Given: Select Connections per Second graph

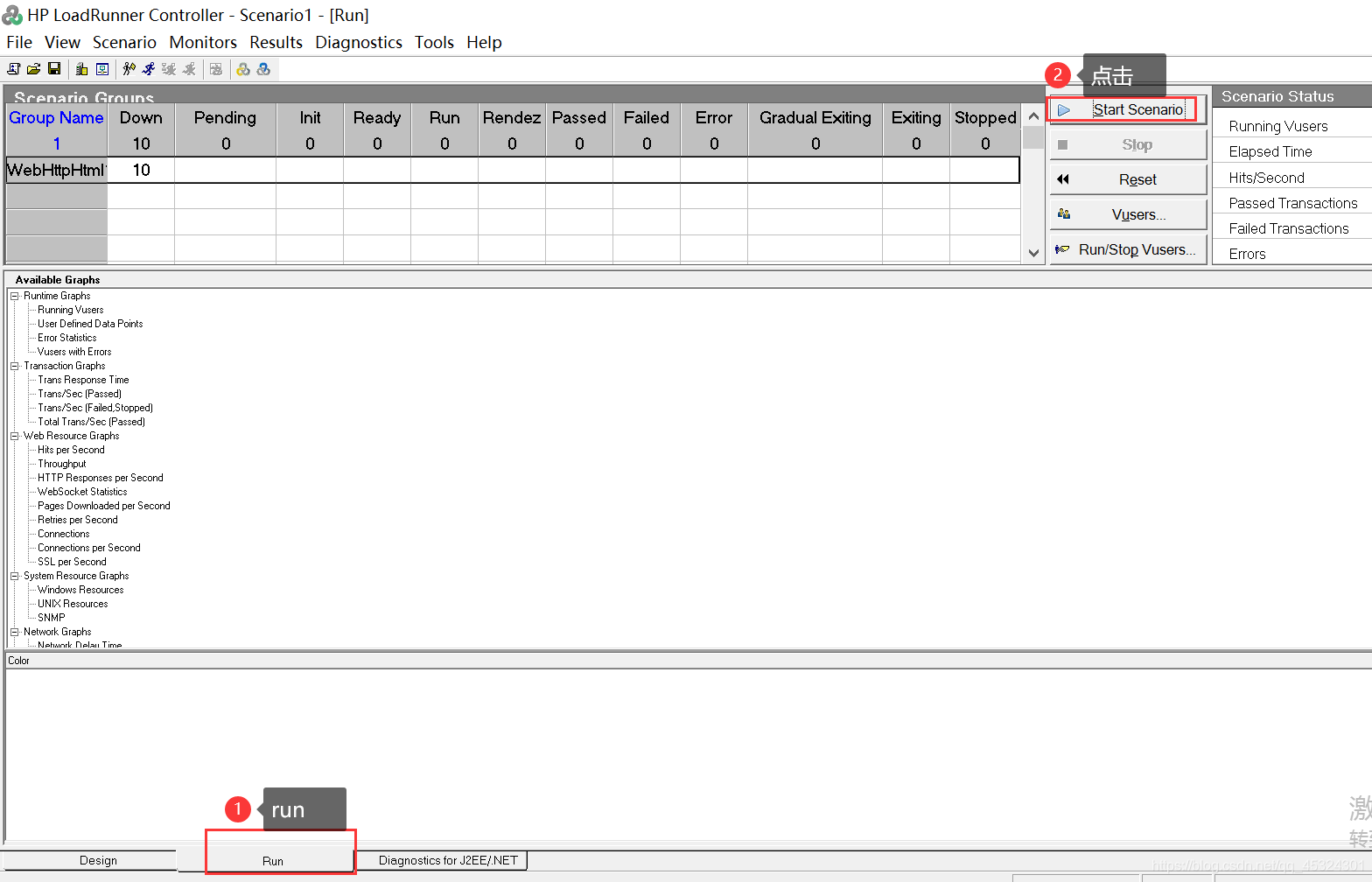Looking at the screenshot, I should point(89,548).
